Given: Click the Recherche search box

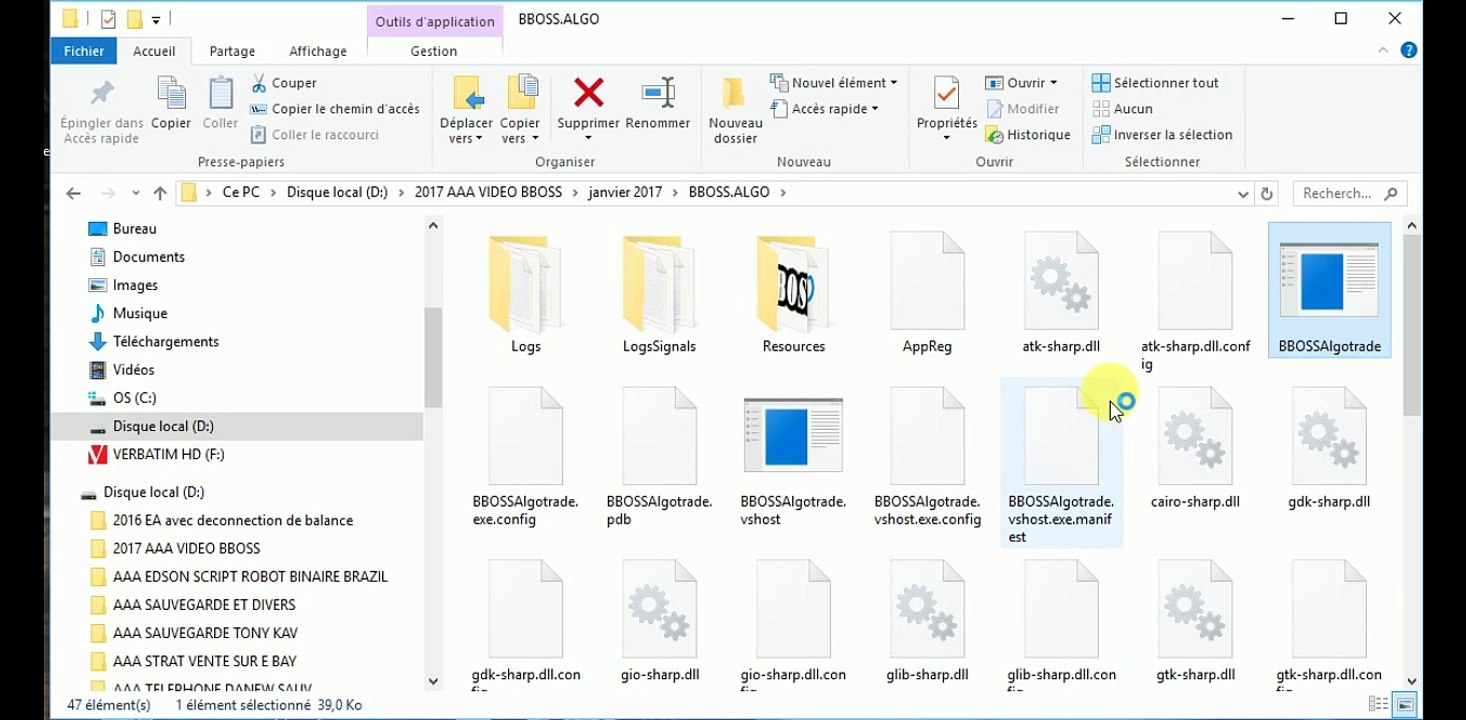Looking at the screenshot, I should coord(1350,193).
